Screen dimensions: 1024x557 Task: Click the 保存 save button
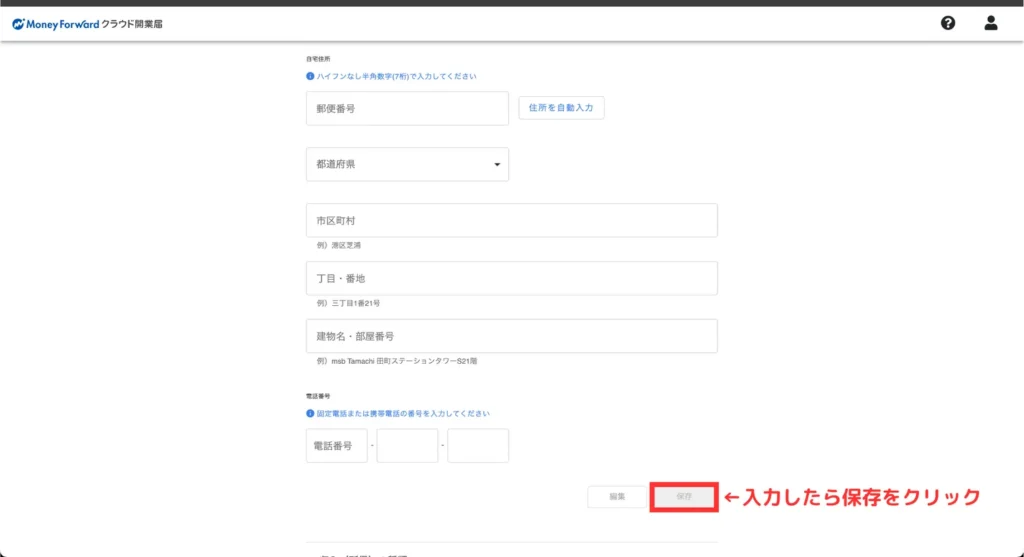click(684, 497)
